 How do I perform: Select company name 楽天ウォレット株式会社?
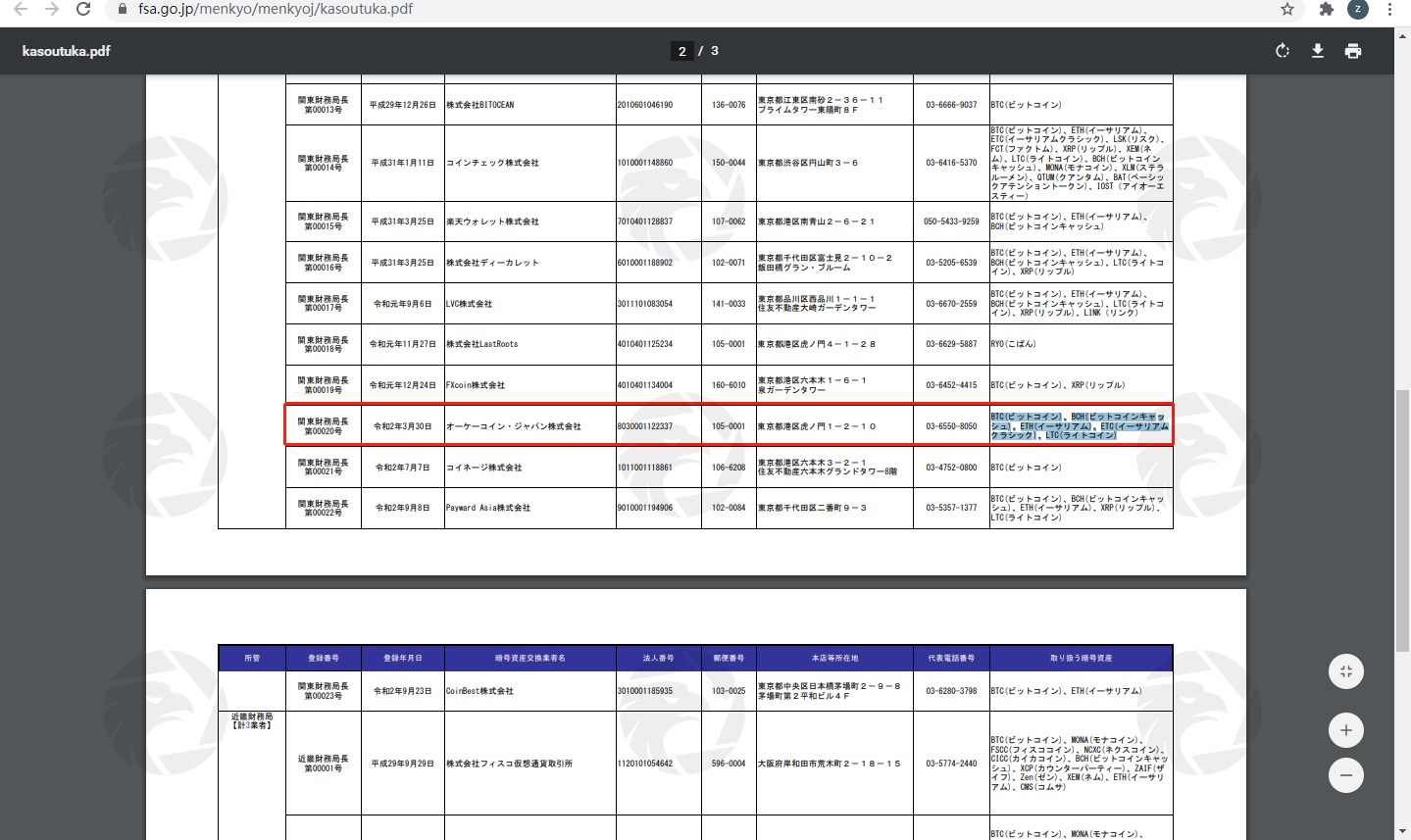pos(492,222)
